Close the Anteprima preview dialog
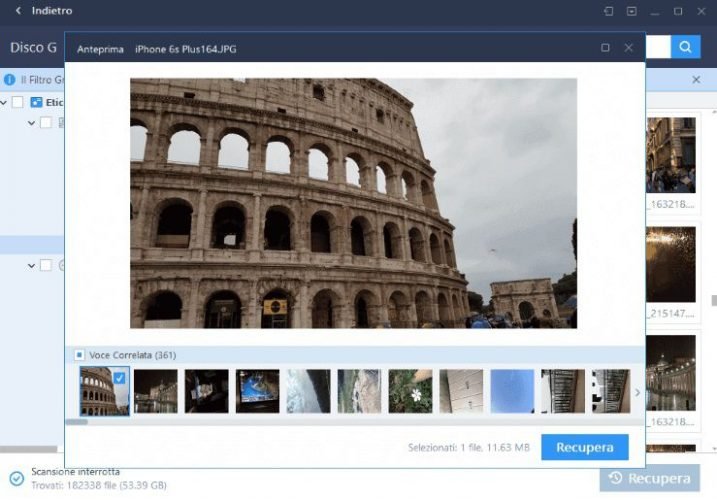This screenshot has width=717, height=500. click(629, 48)
